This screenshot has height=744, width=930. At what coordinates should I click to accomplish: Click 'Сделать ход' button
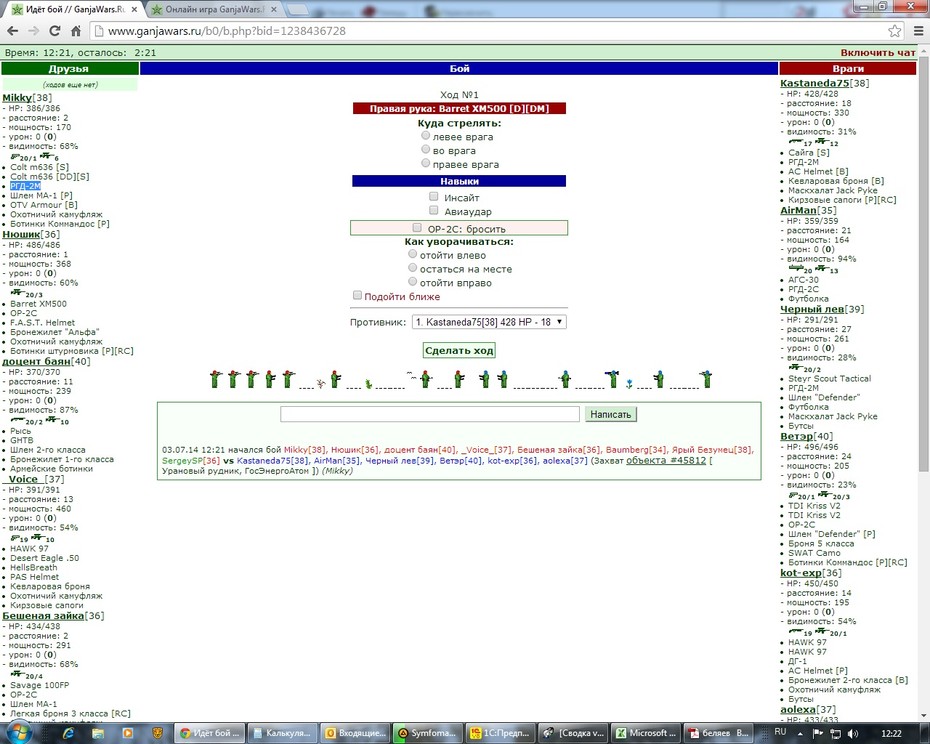pos(459,350)
